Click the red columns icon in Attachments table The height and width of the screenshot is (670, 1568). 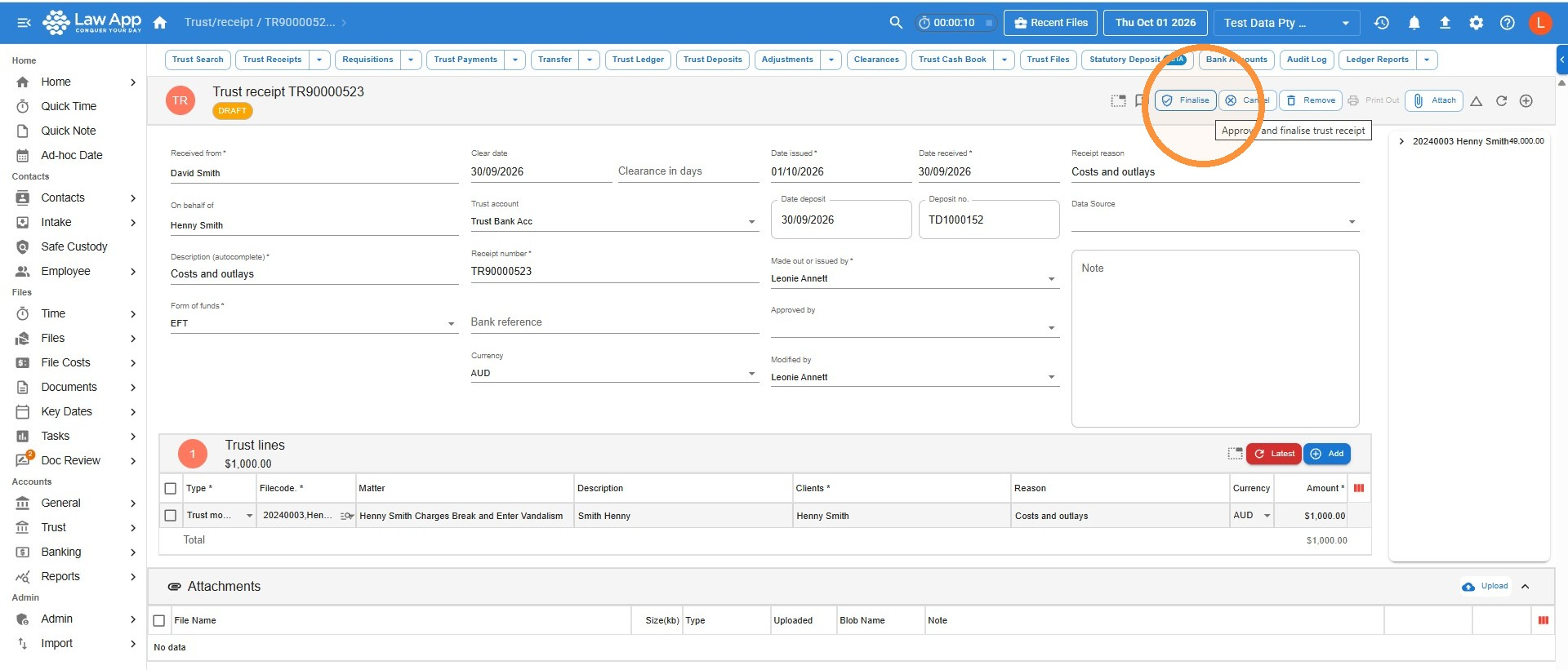(x=1543, y=620)
